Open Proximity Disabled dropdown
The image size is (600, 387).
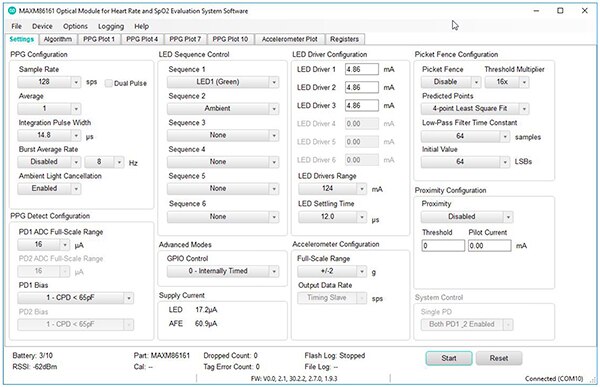click(x=467, y=217)
